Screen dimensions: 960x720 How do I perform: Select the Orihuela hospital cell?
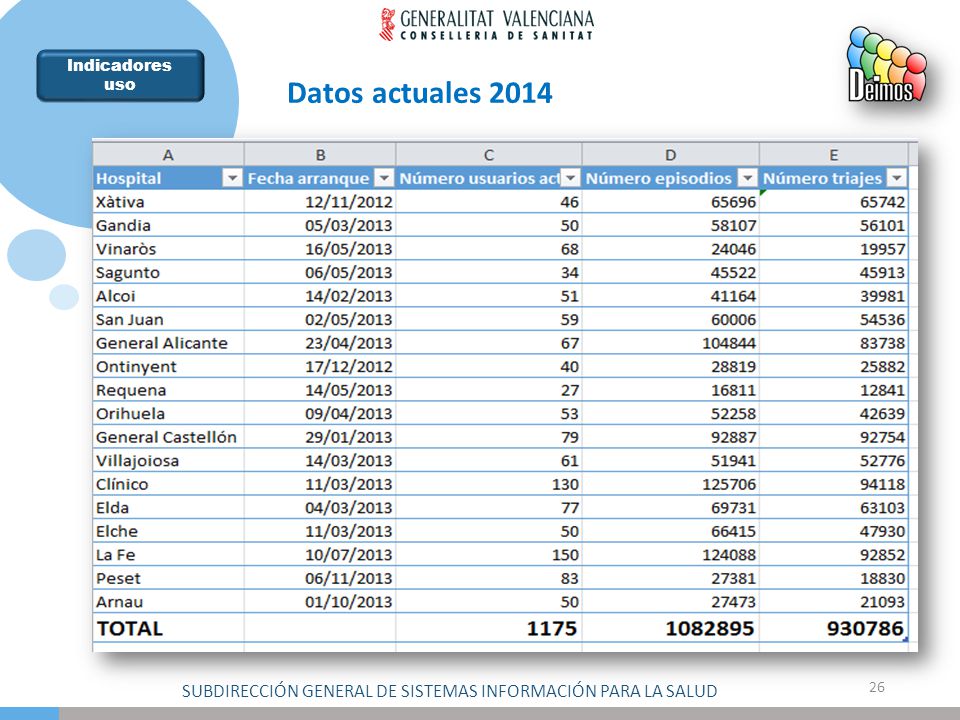[168, 413]
